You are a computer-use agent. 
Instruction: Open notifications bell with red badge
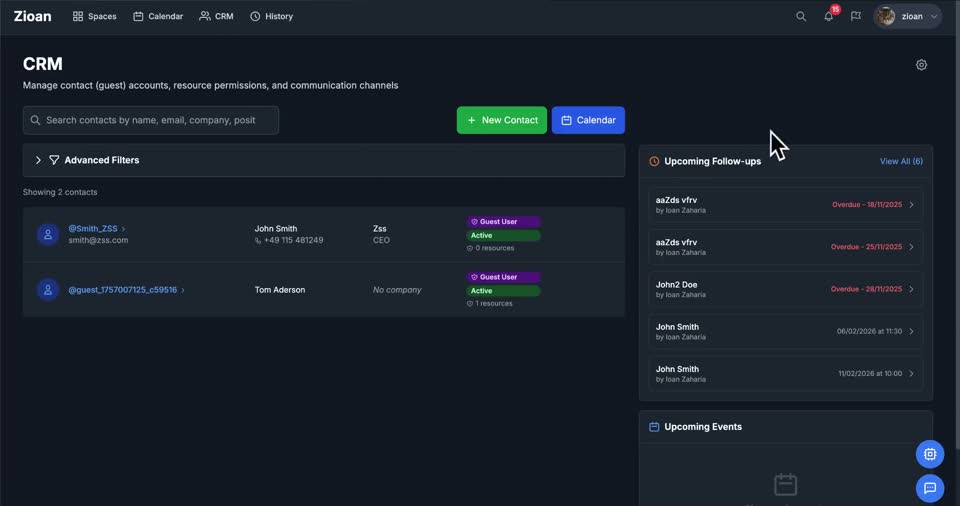pos(828,17)
